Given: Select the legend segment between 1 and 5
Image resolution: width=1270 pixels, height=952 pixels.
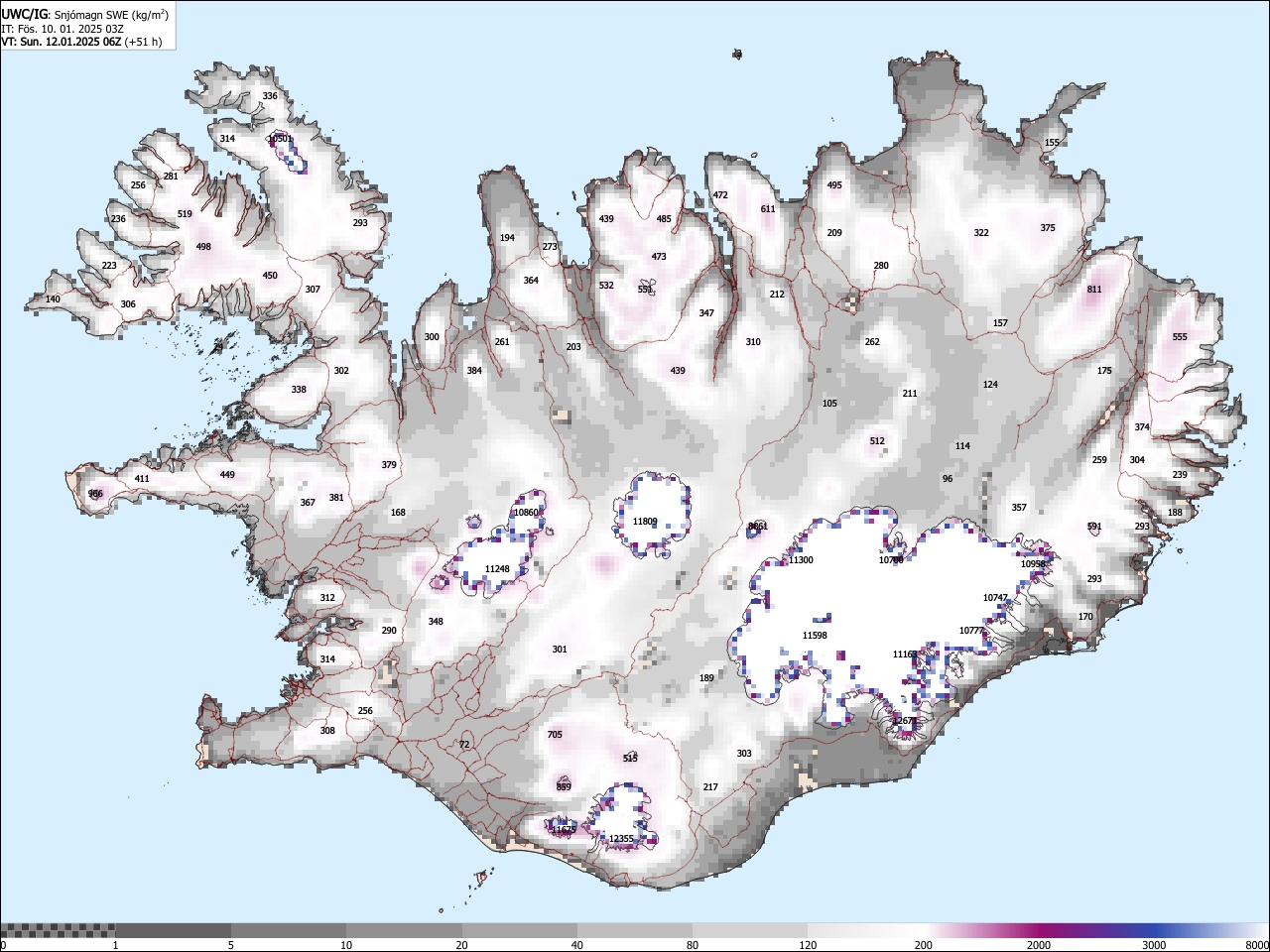Looking at the screenshot, I should [x=173, y=930].
